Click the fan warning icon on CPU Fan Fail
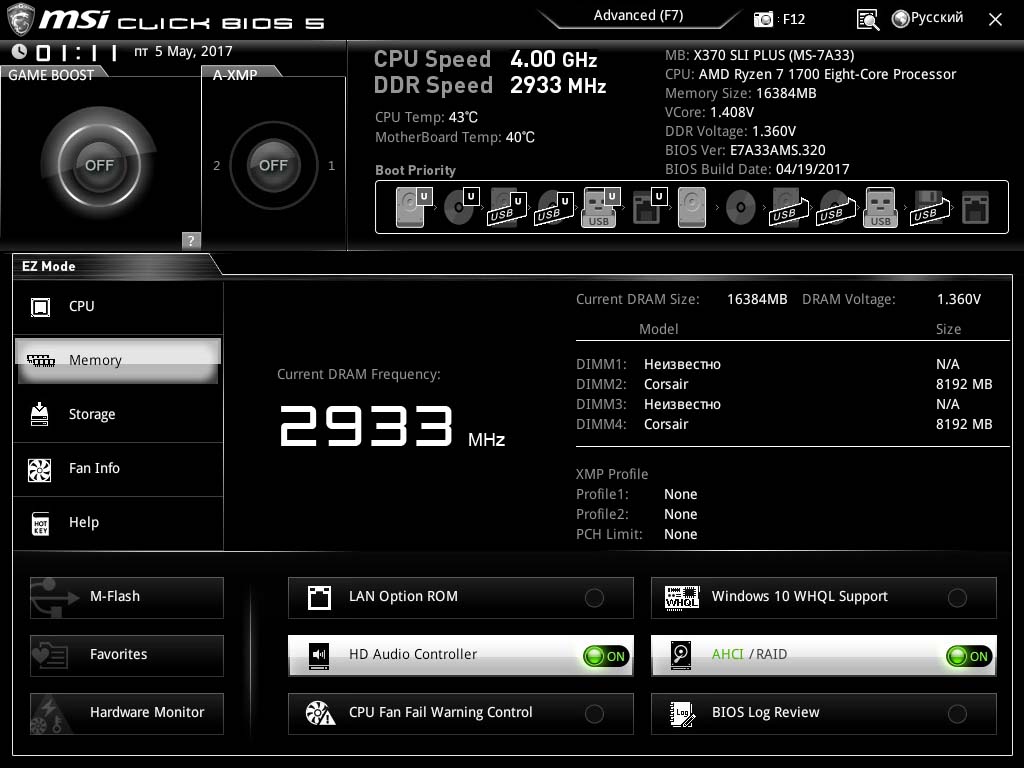The image size is (1024, 768). (320, 713)
